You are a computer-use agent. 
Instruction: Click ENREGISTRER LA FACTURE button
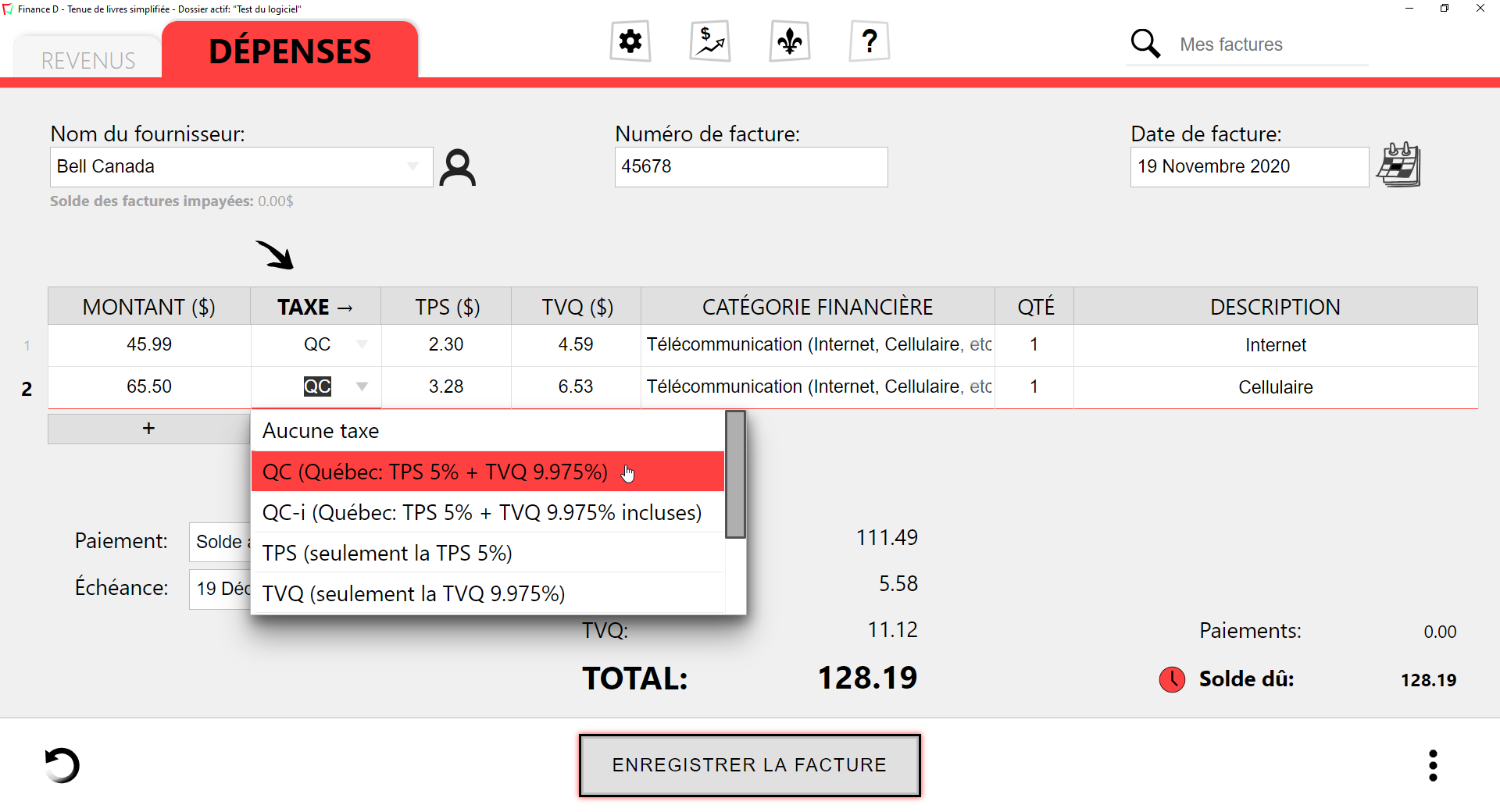pyautogui.click(x=749, y=765)
